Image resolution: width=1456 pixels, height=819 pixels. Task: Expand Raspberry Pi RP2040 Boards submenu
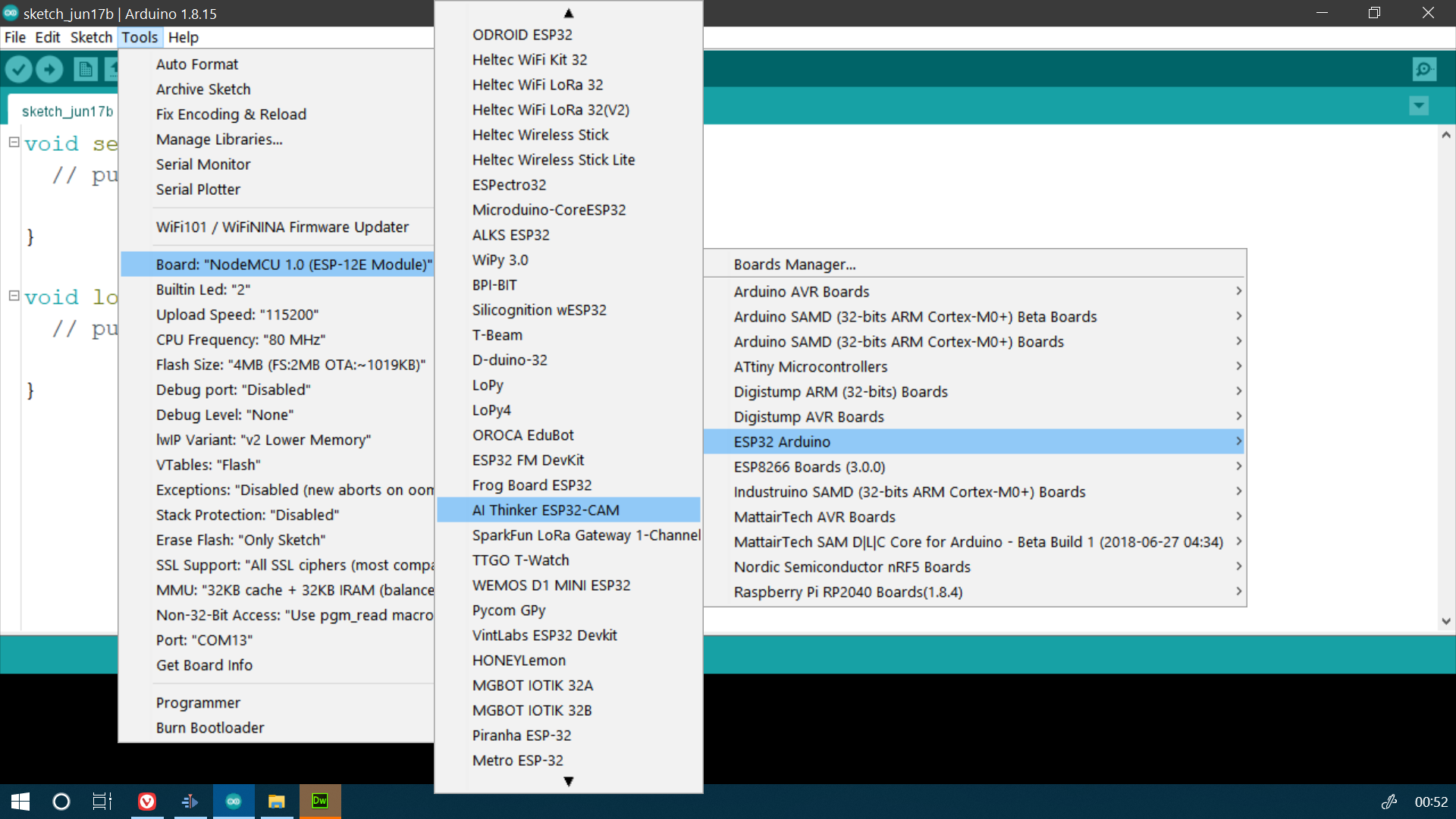click(x=975, y=592)
